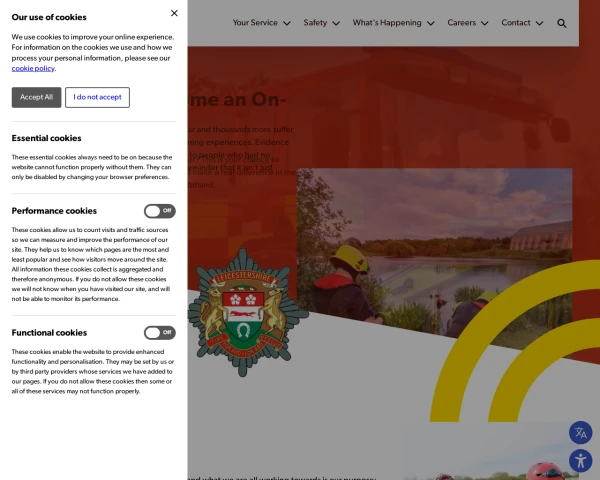The width and height of the screenshot is (600, 480).
Task: Expand the What's Happening chevron
Action: pyautogui.click(x=430, y=23)
